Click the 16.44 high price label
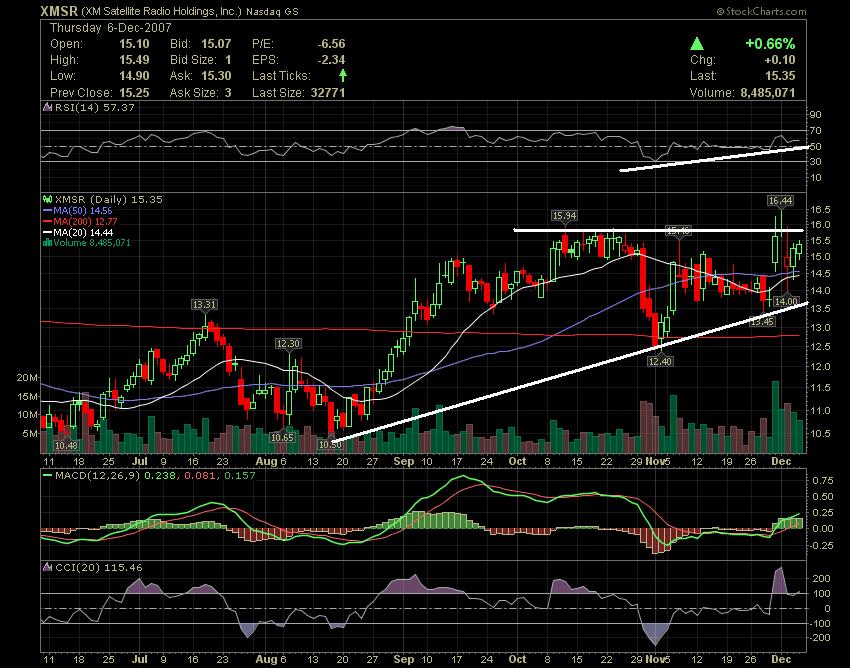Screen dimensions: 850x668 tap(781, 201)
